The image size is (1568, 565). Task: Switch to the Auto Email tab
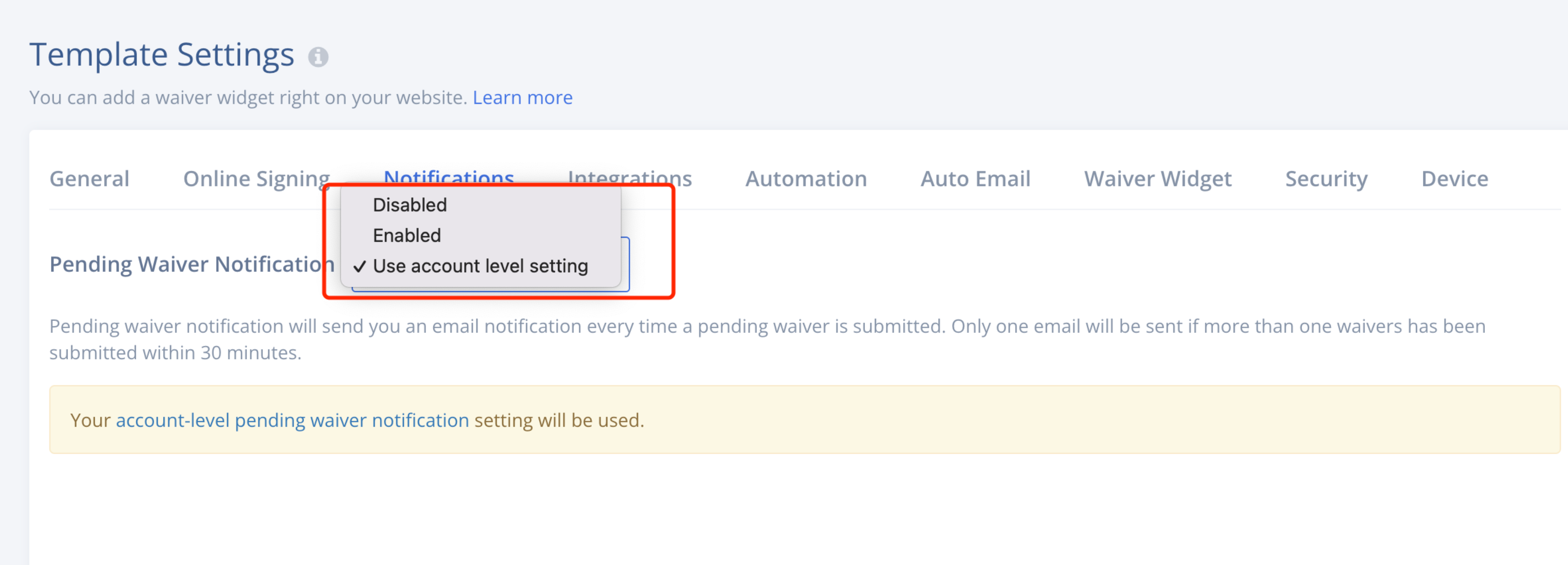[x=975, y=178]
